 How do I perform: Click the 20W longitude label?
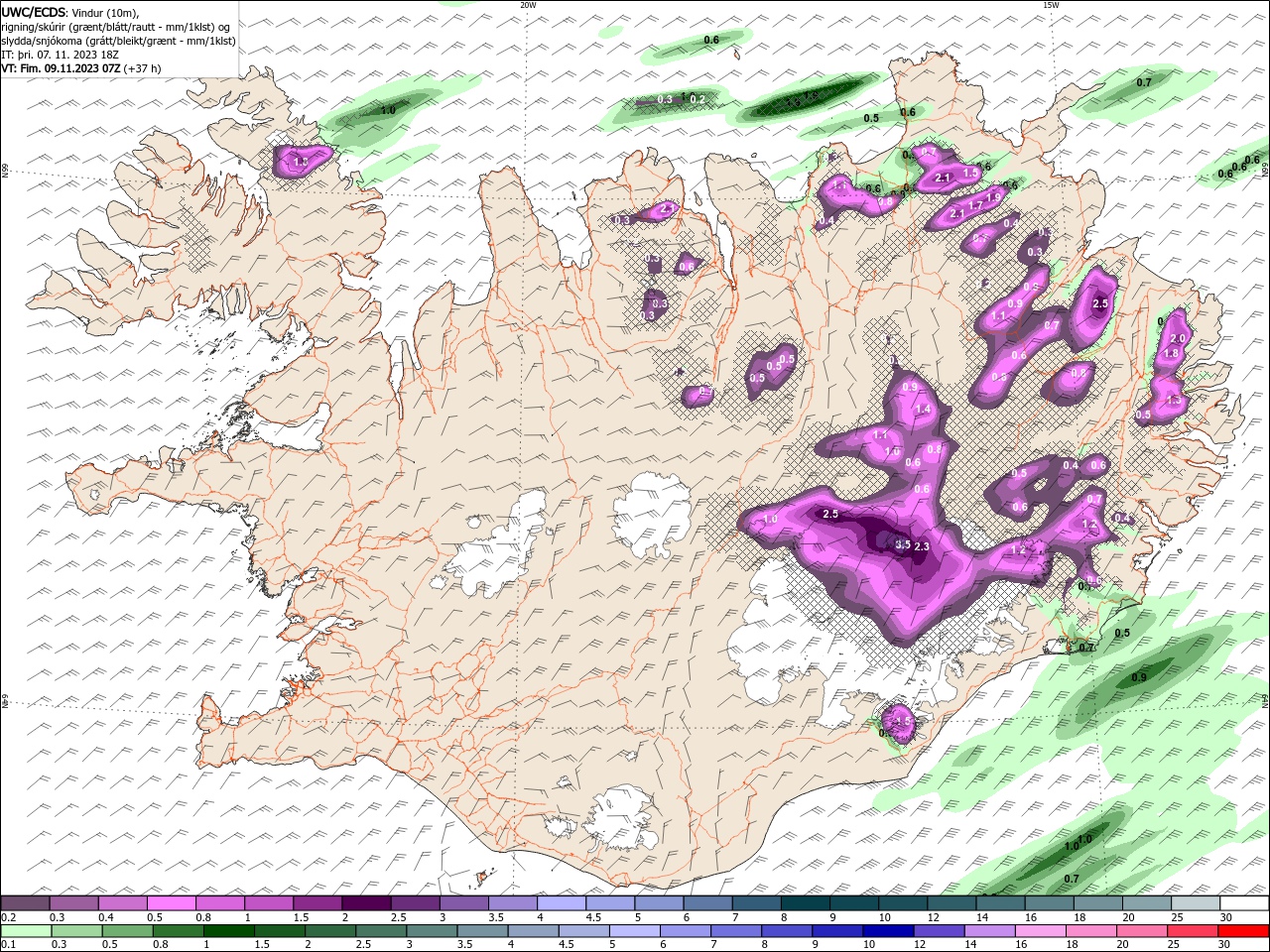click(528, 5)
